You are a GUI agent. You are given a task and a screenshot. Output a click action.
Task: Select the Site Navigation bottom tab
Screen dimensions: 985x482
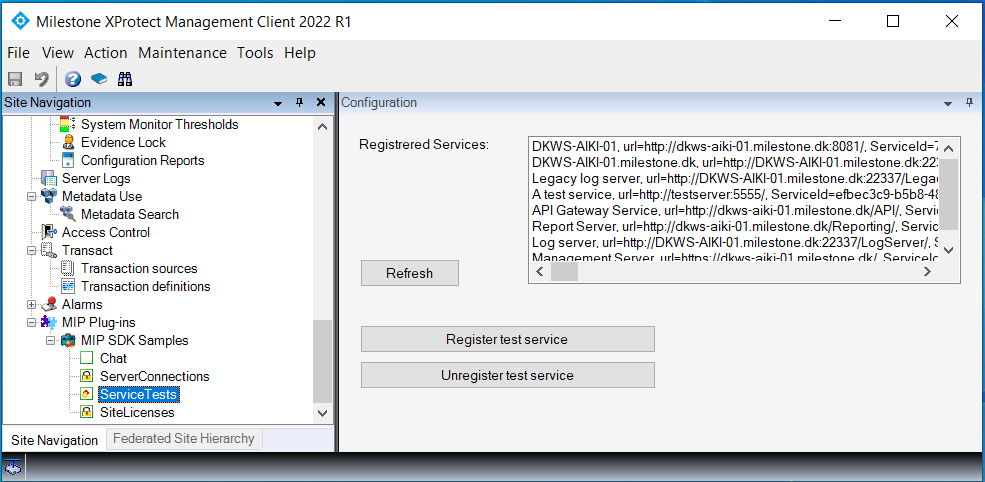(x=55, y=440)
